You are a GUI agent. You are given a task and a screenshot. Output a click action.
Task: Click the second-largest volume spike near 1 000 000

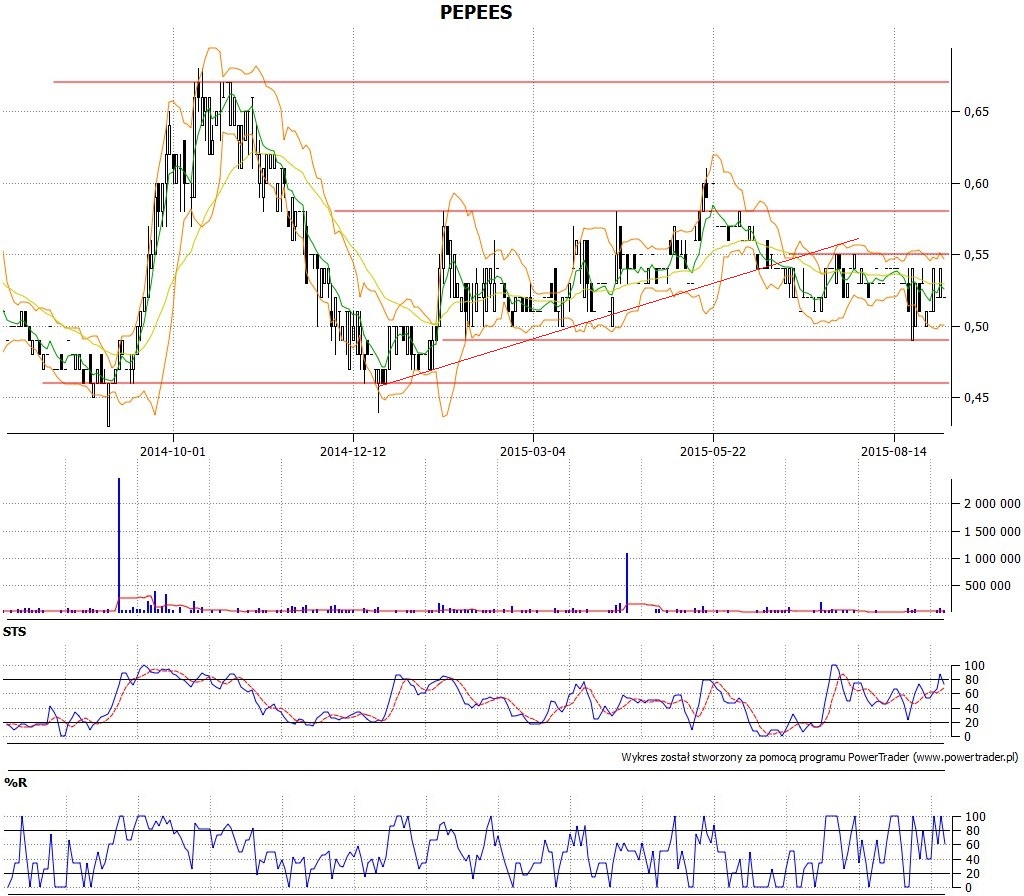click(627, 583)
